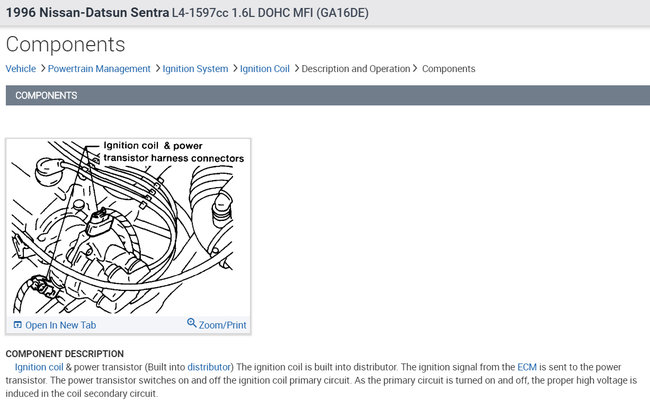Click the chevron after Vehicle breadcrumb

[43, 68]
